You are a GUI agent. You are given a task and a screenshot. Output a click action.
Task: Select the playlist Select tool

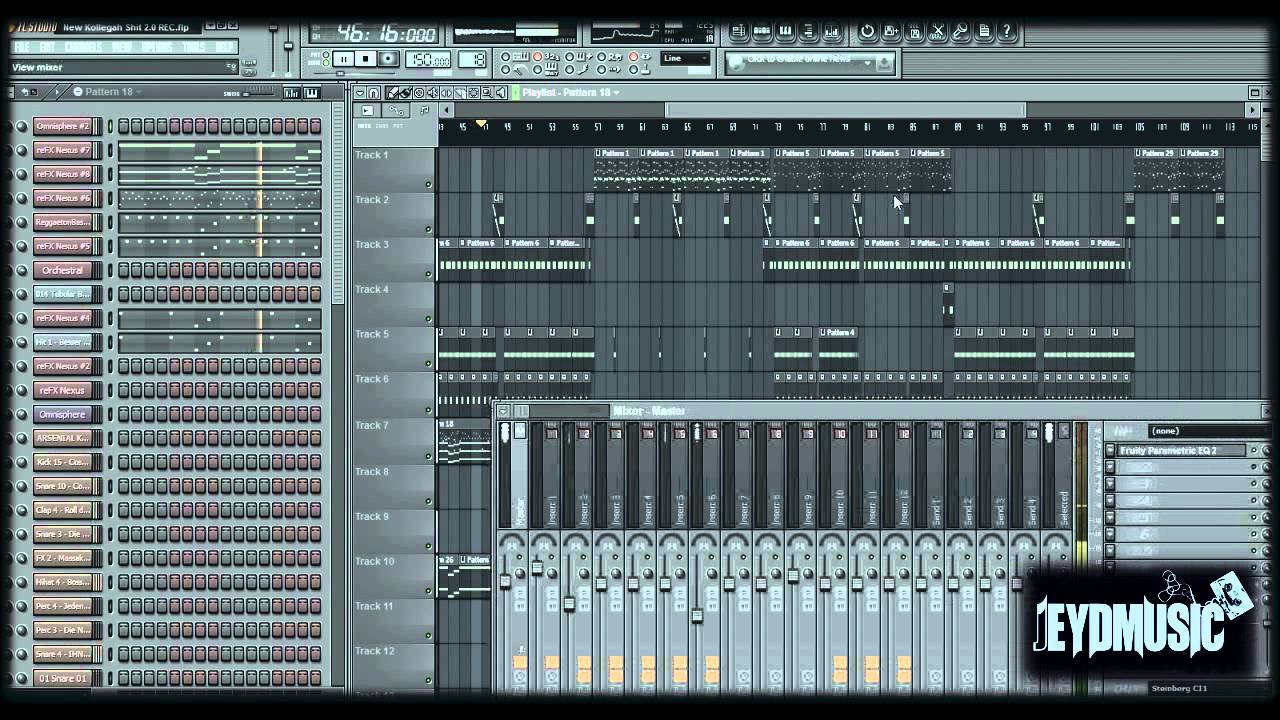[473, 92]
